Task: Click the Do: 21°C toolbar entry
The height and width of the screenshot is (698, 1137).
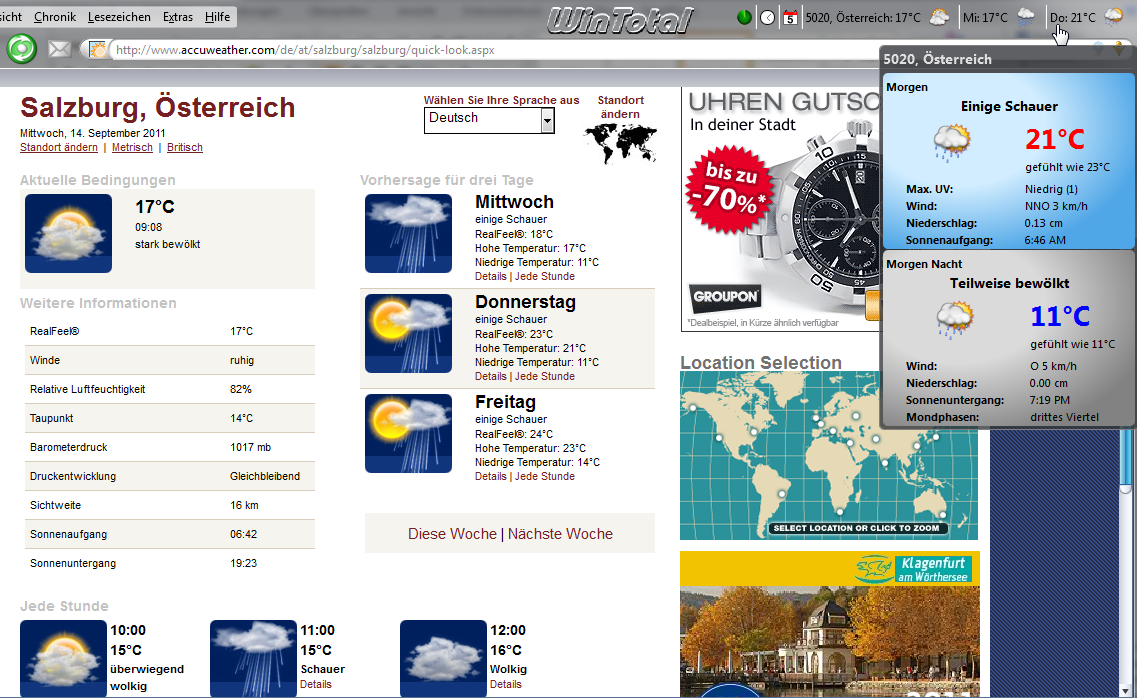Action: (1072, 17)
